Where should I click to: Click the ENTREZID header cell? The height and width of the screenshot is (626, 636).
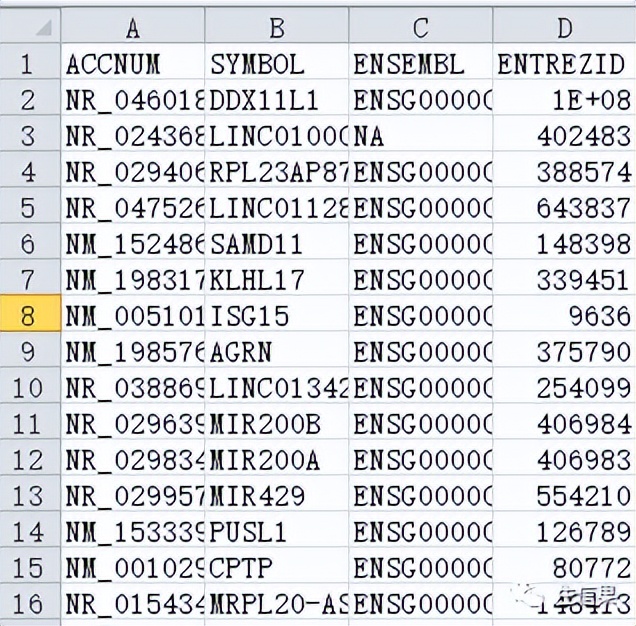coord(565,61)
